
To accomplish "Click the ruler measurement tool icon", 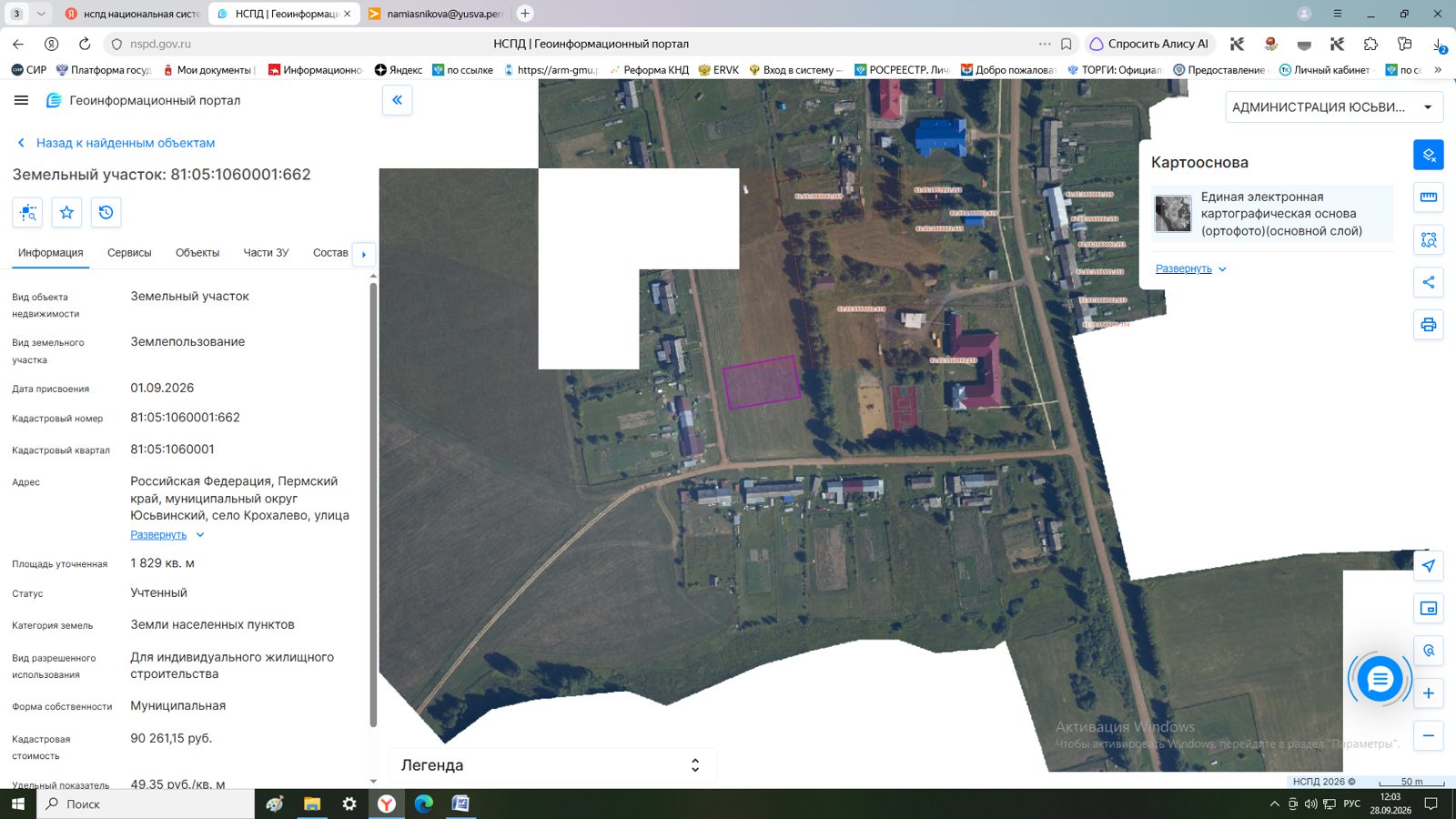I will pos(1429,197).
